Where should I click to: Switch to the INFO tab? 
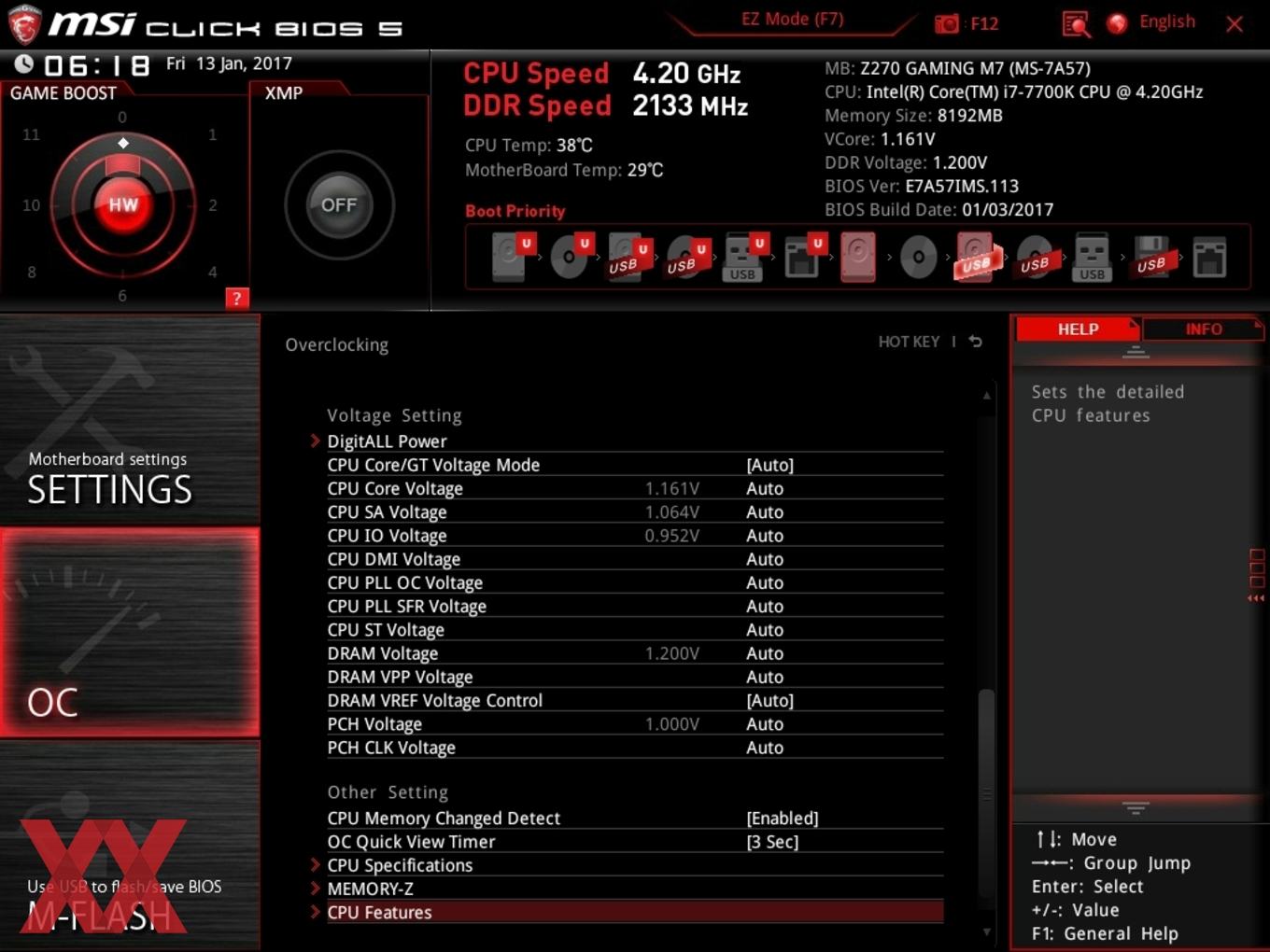[x=1203, y=329]
